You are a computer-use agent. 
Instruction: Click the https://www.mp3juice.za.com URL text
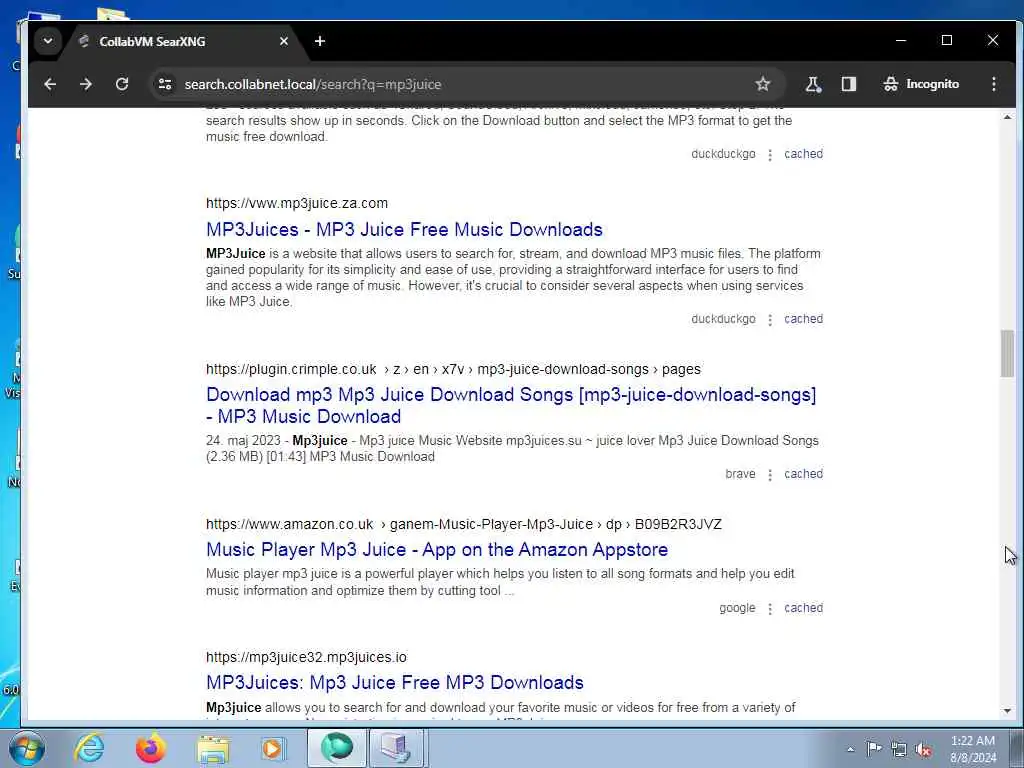click(296, 203)
